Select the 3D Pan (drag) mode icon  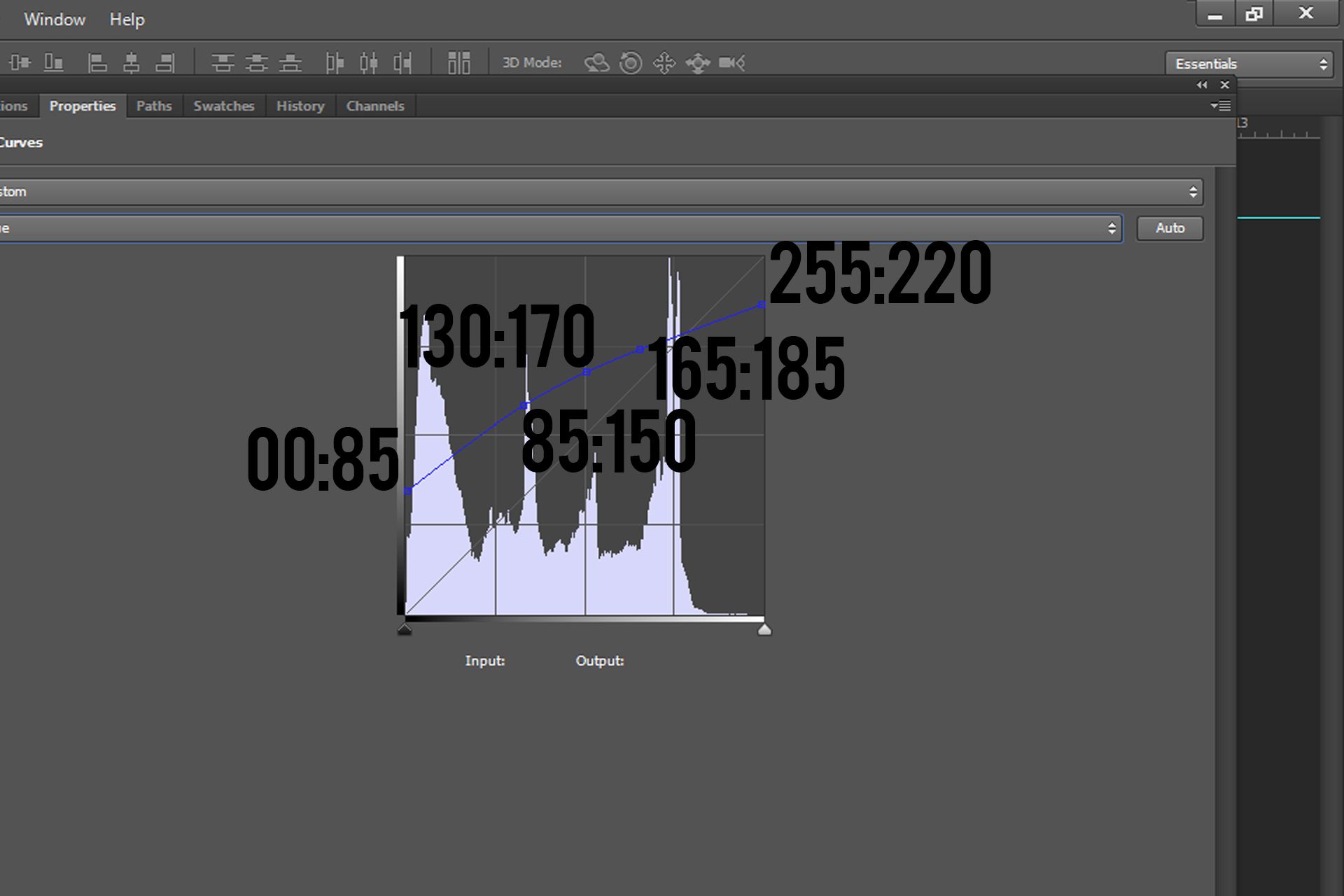(664, 63)
